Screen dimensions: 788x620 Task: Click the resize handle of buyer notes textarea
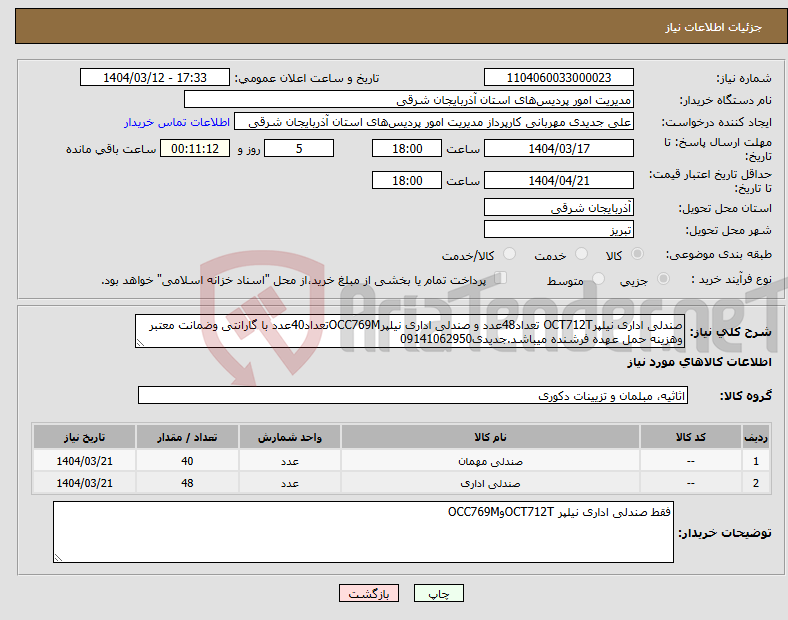58,558
